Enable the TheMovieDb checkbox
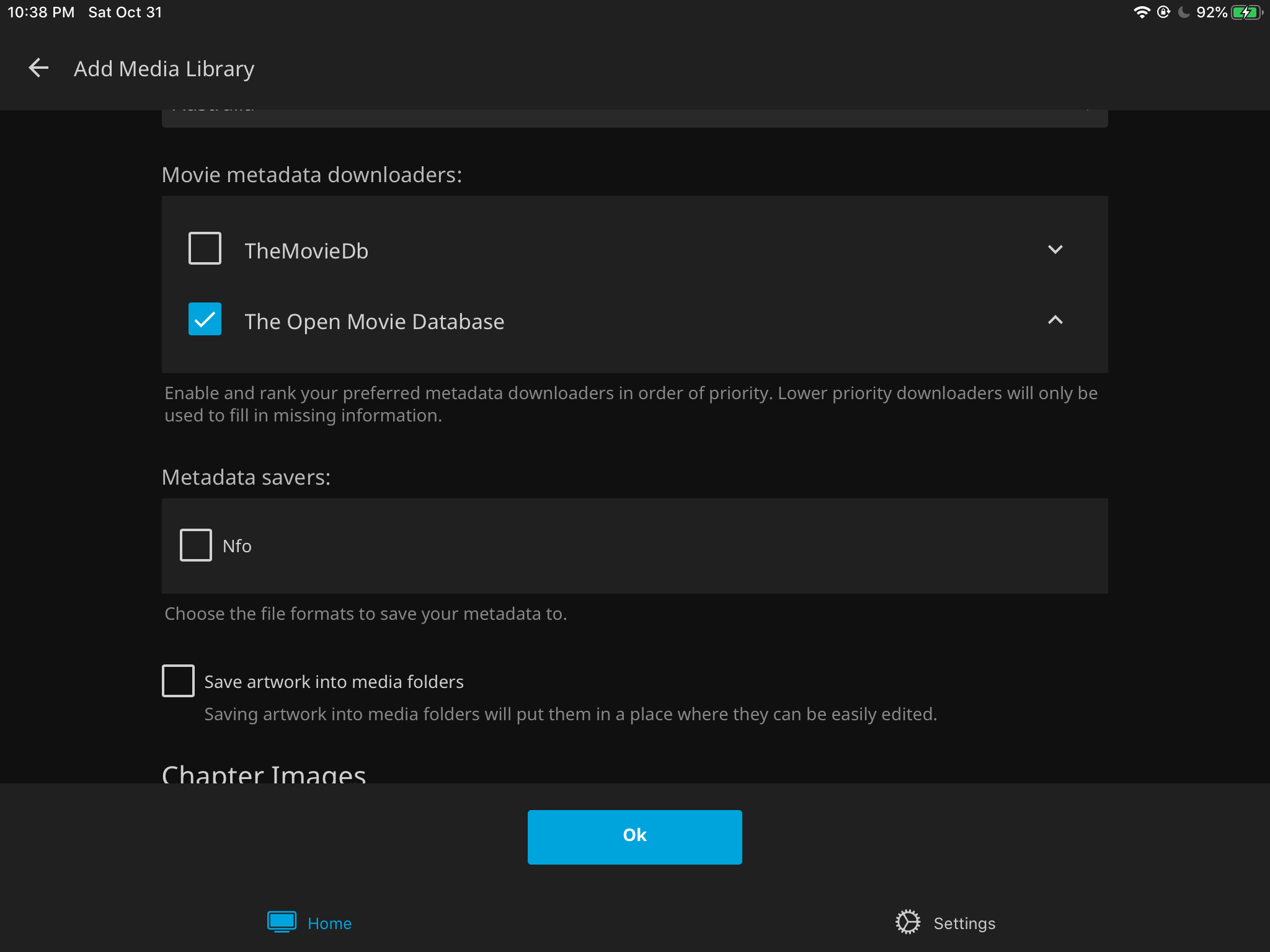This screenshot has height=952, width=1270. pos(205,249)
